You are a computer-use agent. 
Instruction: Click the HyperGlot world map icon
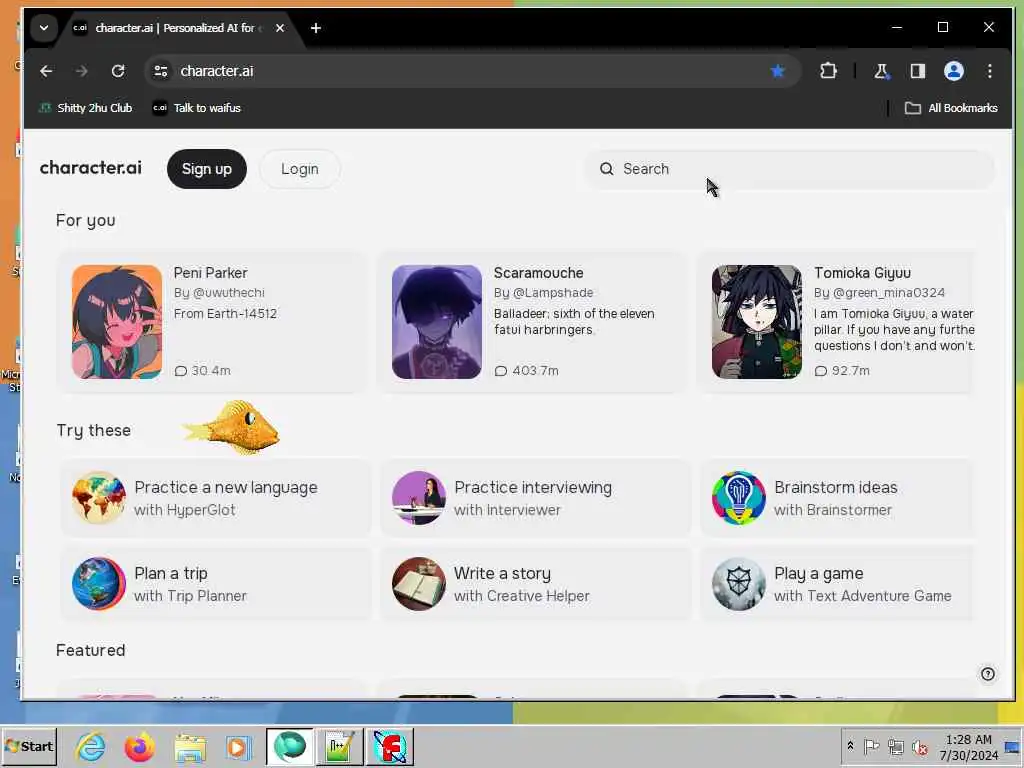99,498
